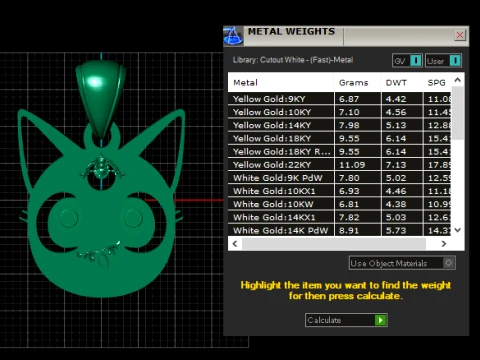Sort by the Metal column header
The image size is (480, 360).
[281, 83]
